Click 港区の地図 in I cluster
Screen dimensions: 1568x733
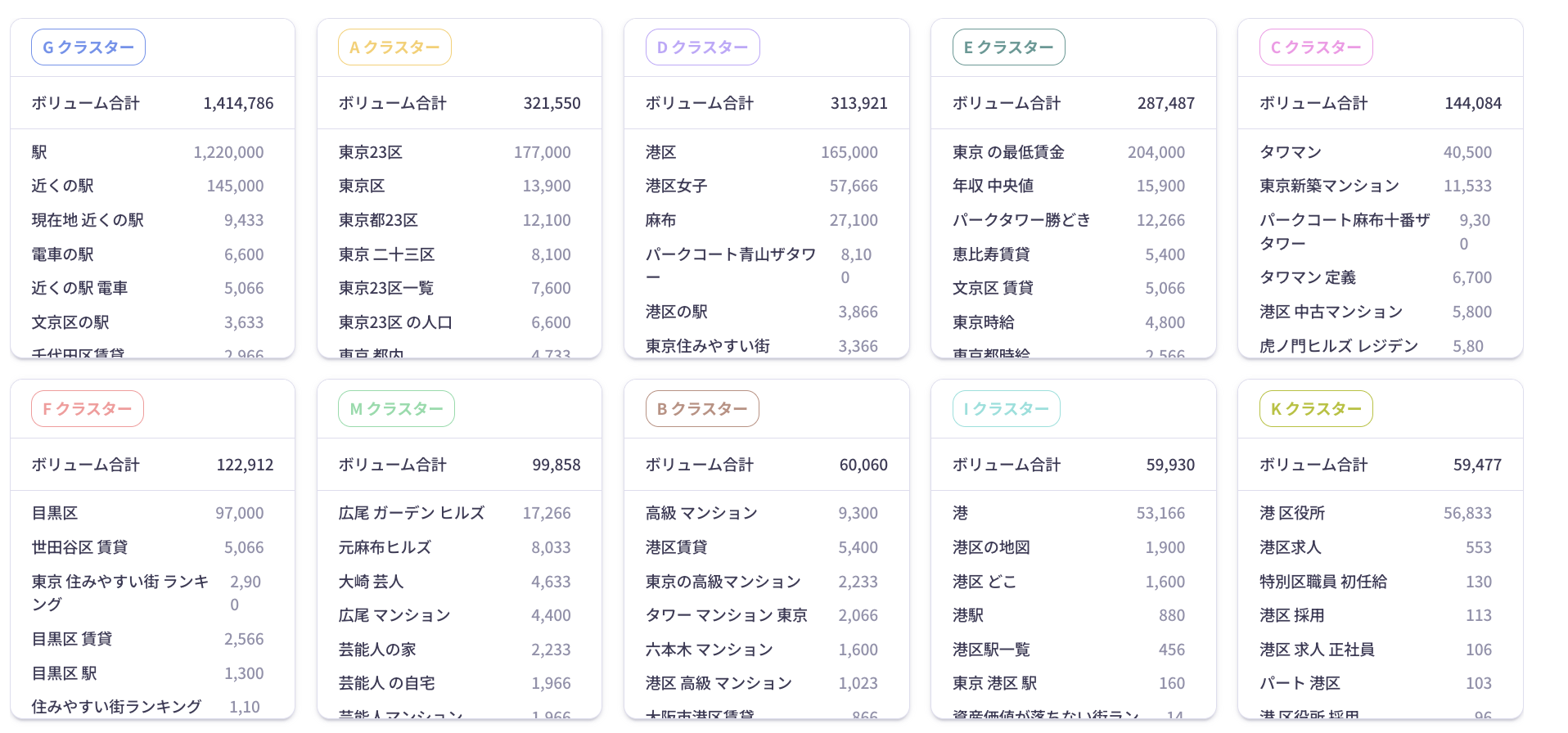pyautogui.click(x=991, y=547)
